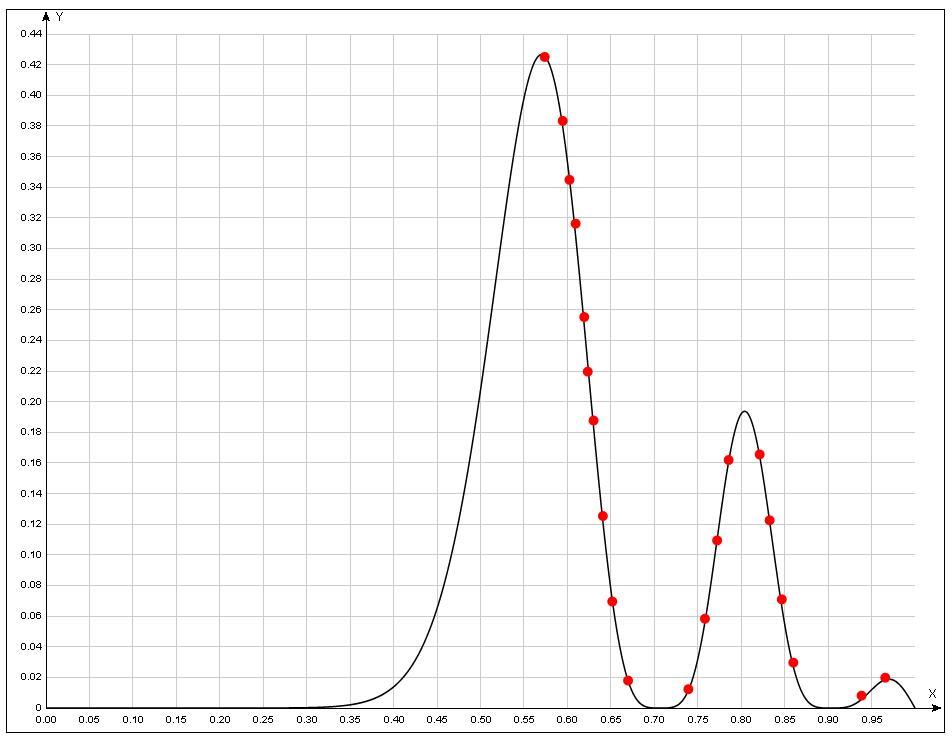Select the red point near x=0.74
The image size is (952, 741).
click(688, 689)
